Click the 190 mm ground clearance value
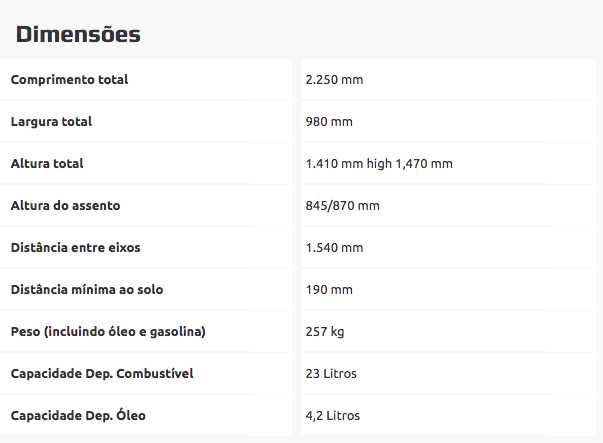The image size is (603, 443). 329,289
